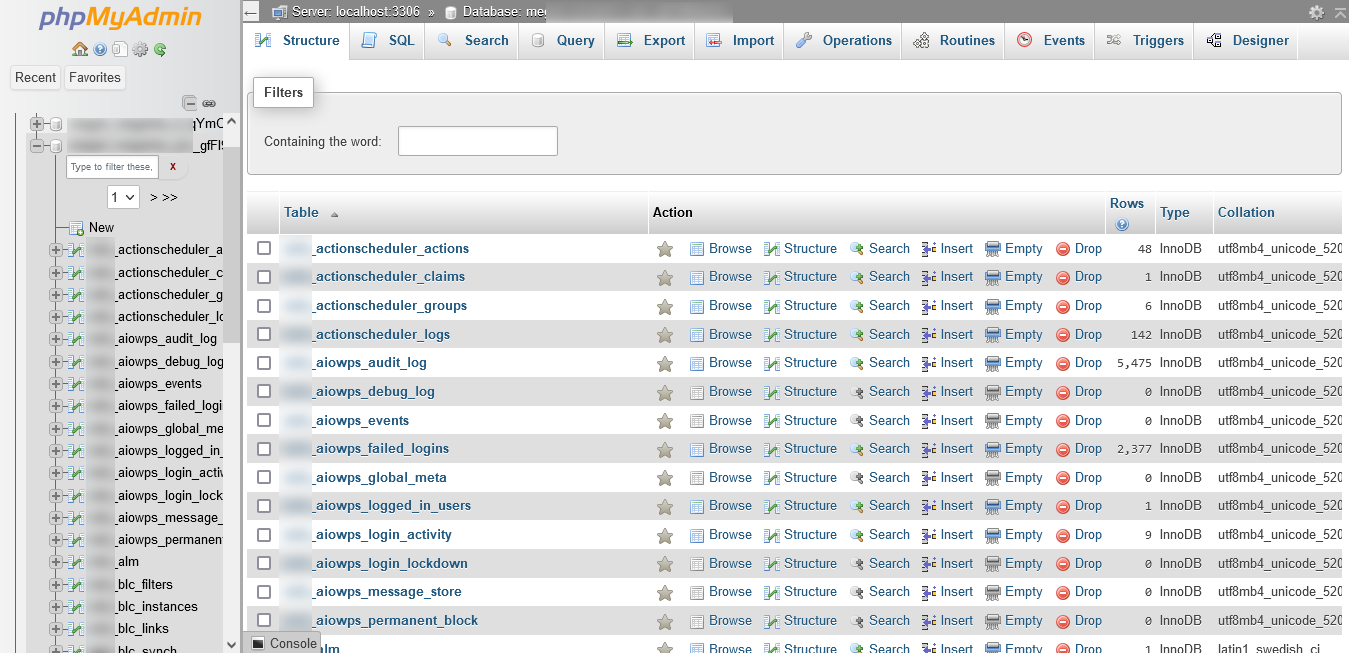Favorite the actionscheduler_actions table star
The height and width of the screenshot is (653, 1349).
pos(665,249)
